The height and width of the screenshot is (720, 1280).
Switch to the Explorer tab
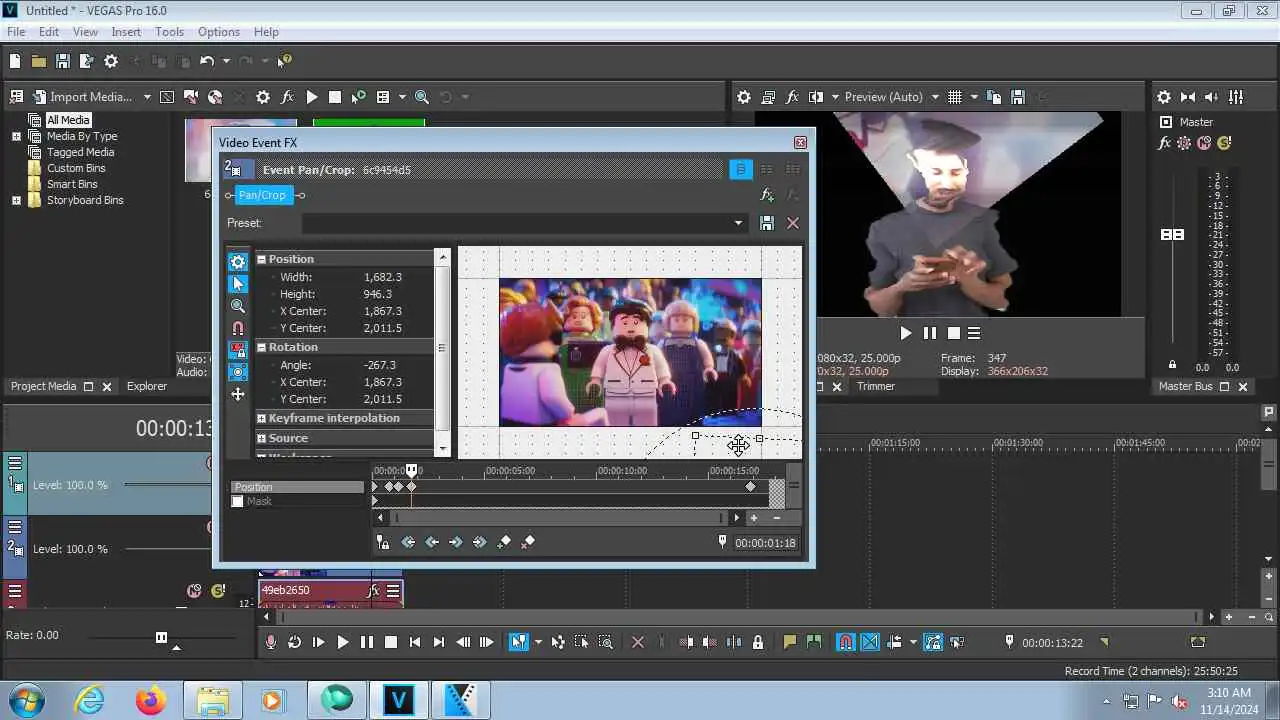[x=147, y=386]
